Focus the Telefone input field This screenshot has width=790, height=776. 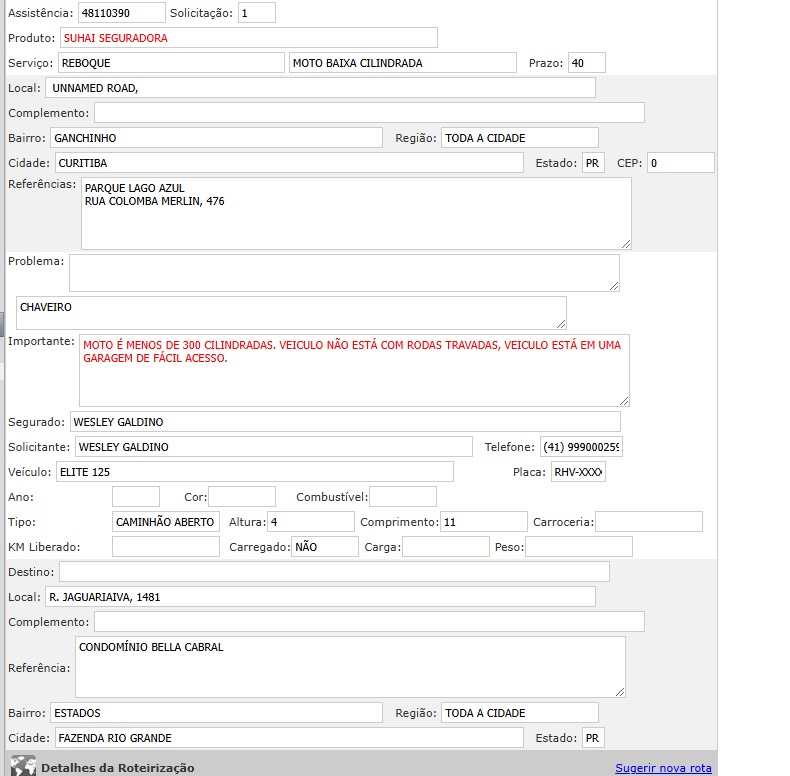coord(581,447)
